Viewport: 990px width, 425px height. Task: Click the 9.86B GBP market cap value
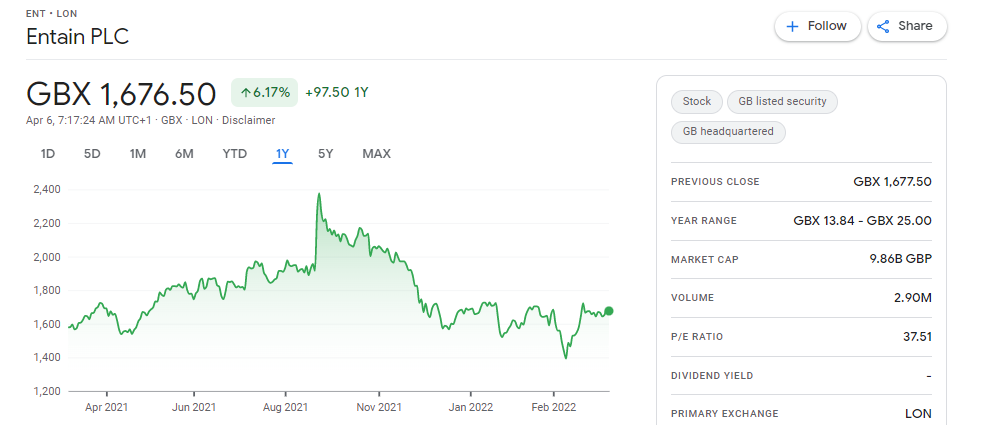coord(900,259)
